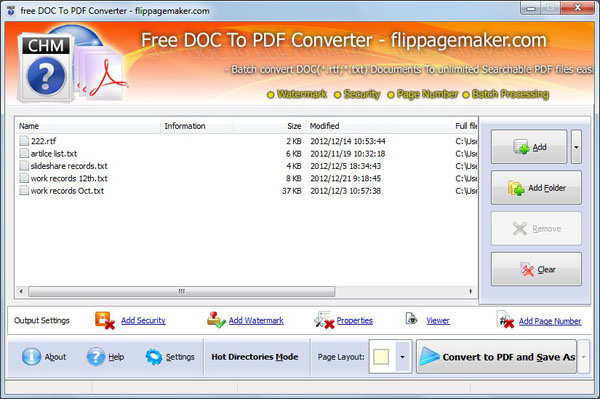Click the blue info About icon
This screenshot has height=399, width=600.
click(31, 357)
